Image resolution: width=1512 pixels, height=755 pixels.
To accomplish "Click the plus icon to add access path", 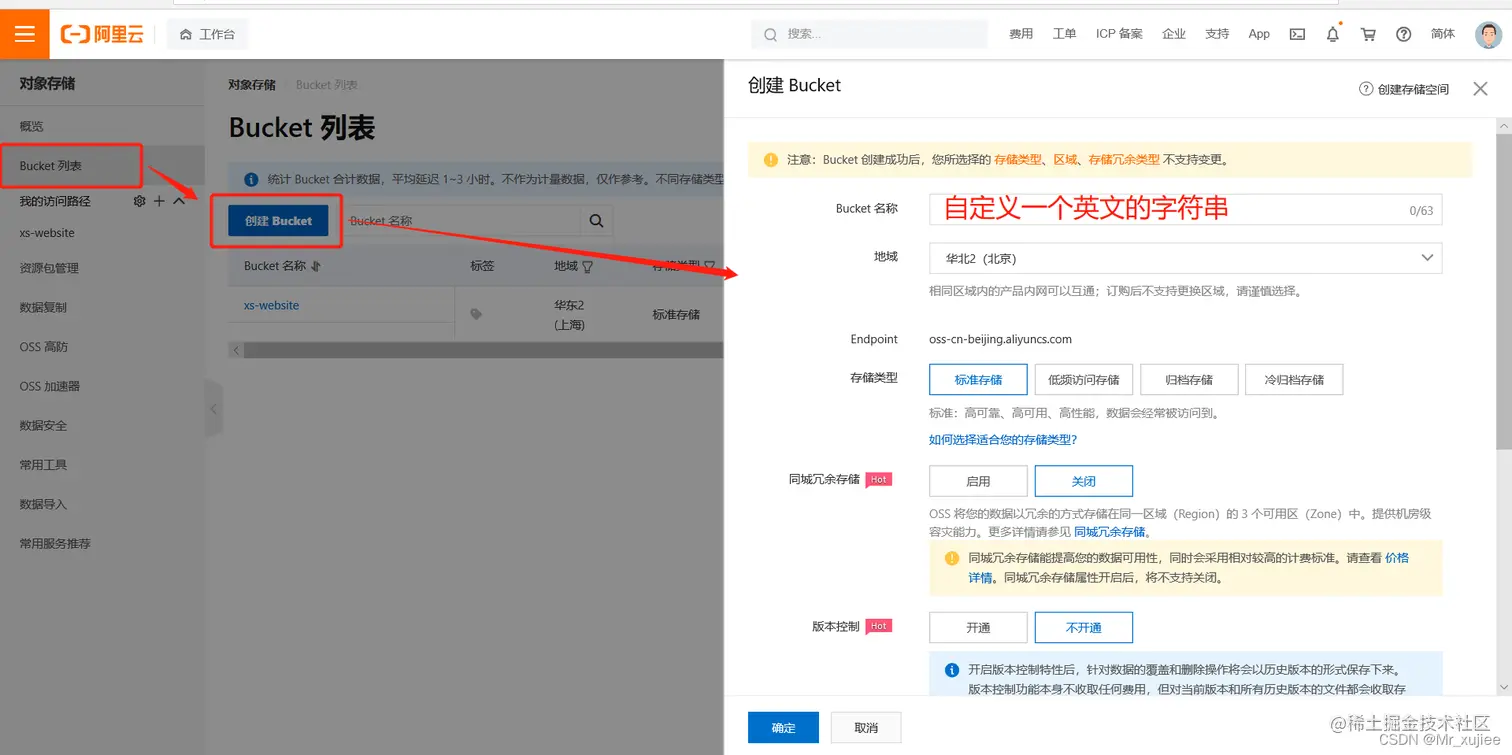I will coord(158,200).
